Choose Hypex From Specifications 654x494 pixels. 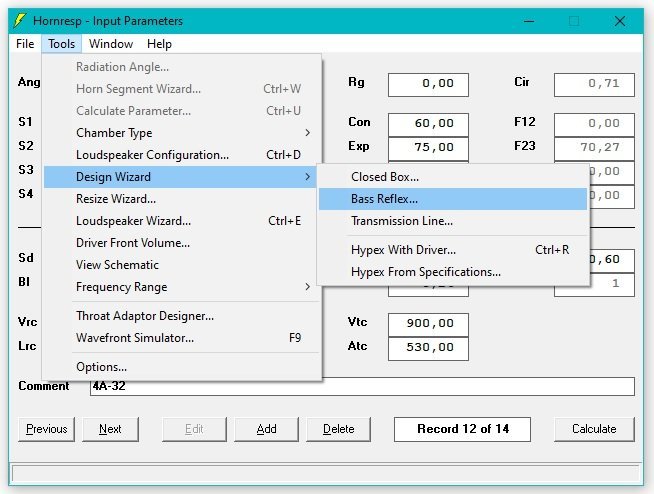click(453, 272)
